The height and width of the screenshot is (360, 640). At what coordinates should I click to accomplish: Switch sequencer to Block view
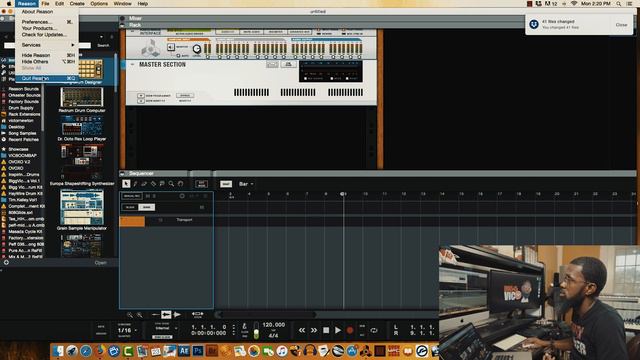(x=130, y=207)
